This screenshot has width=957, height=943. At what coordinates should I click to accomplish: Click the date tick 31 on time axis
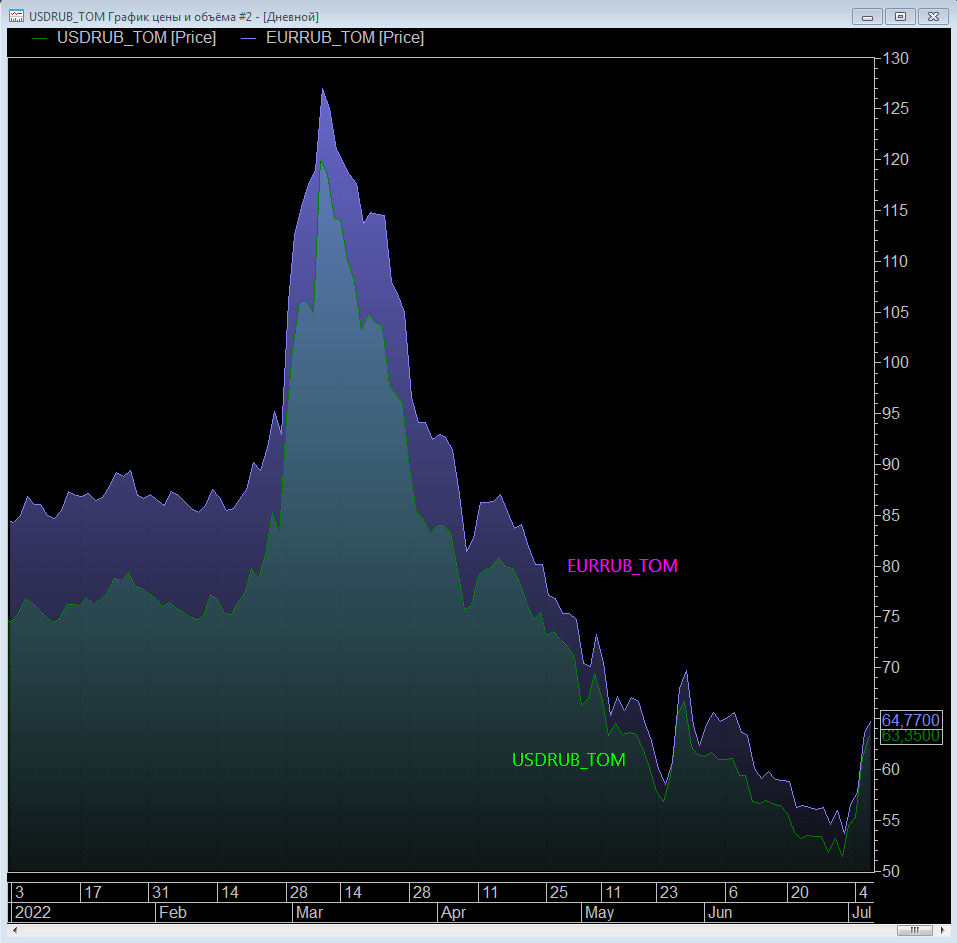[x=161, y=892]
